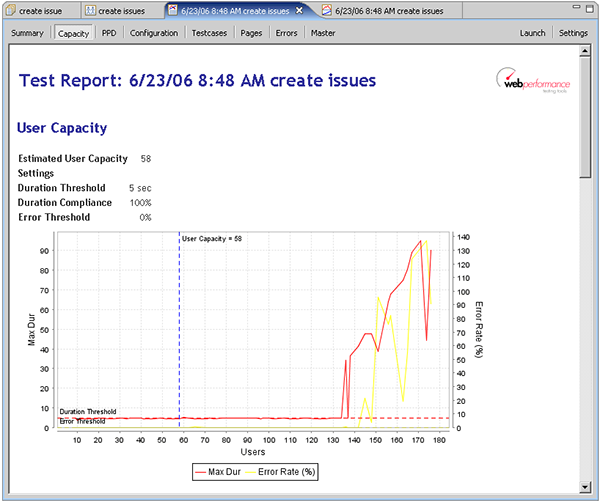This screenshot has width=600, height=502.
Task: Open the Configuration report tab
Action: pyautogui.click(x=154, y=33)
